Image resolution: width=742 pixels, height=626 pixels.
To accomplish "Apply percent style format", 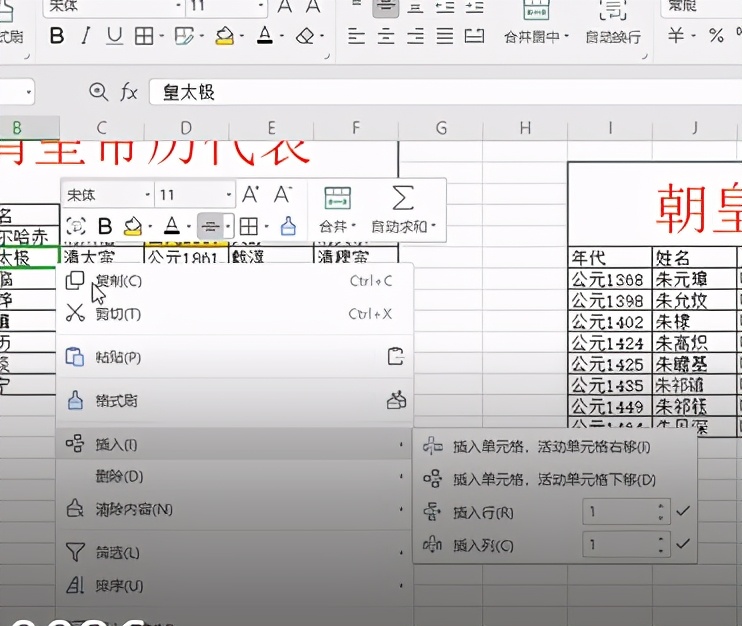I will (x=716, y=35).
